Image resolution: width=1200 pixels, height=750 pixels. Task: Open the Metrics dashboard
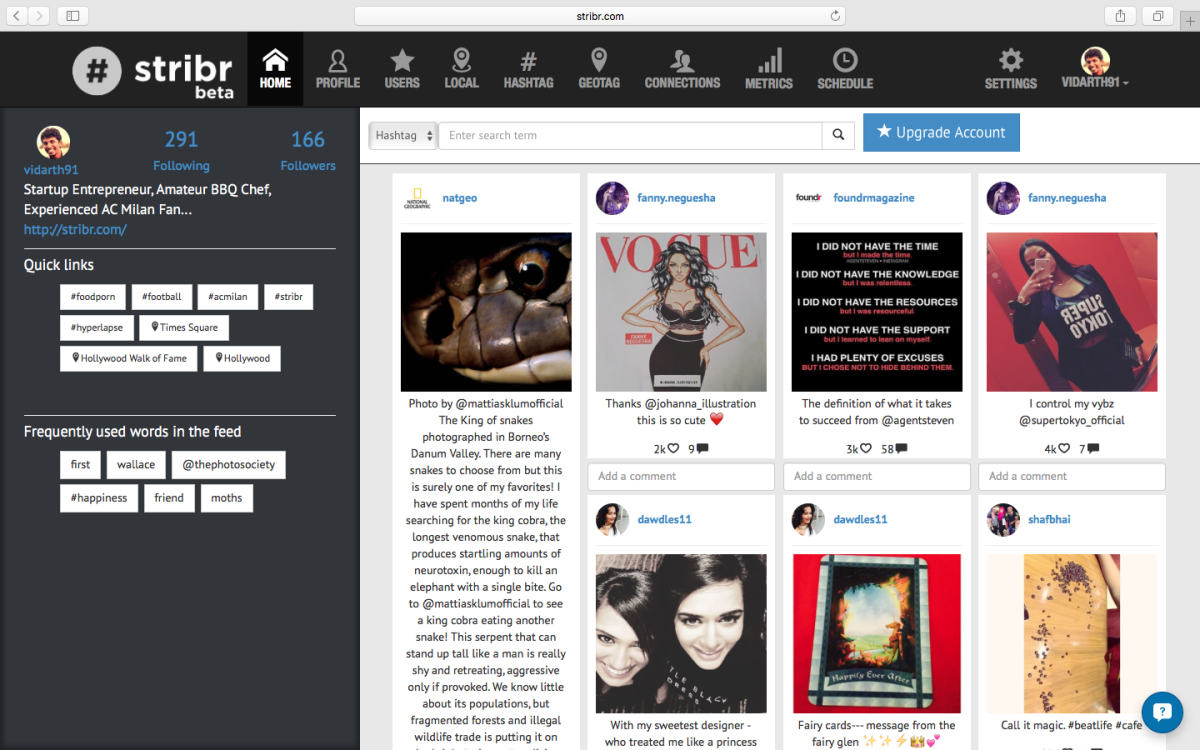tap(768, 68)
